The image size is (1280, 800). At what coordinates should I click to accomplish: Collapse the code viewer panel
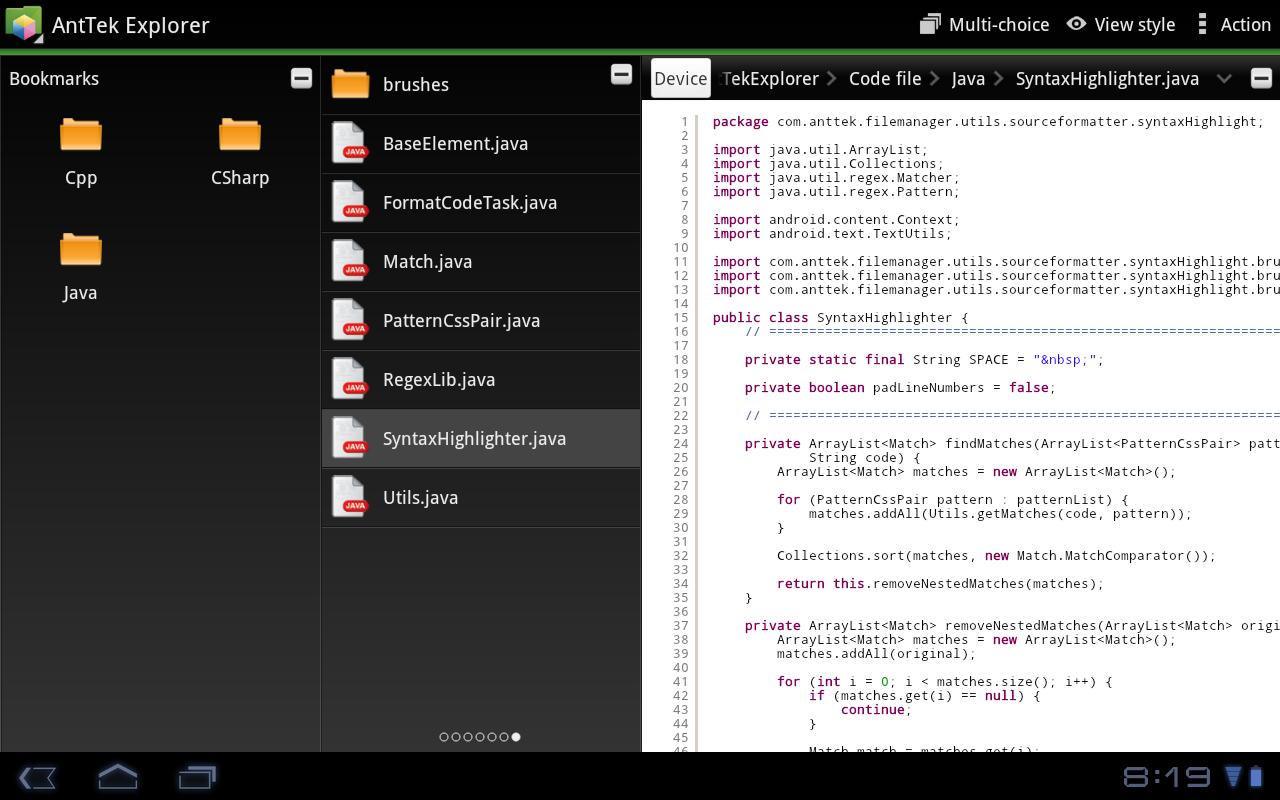[1261, 78]
